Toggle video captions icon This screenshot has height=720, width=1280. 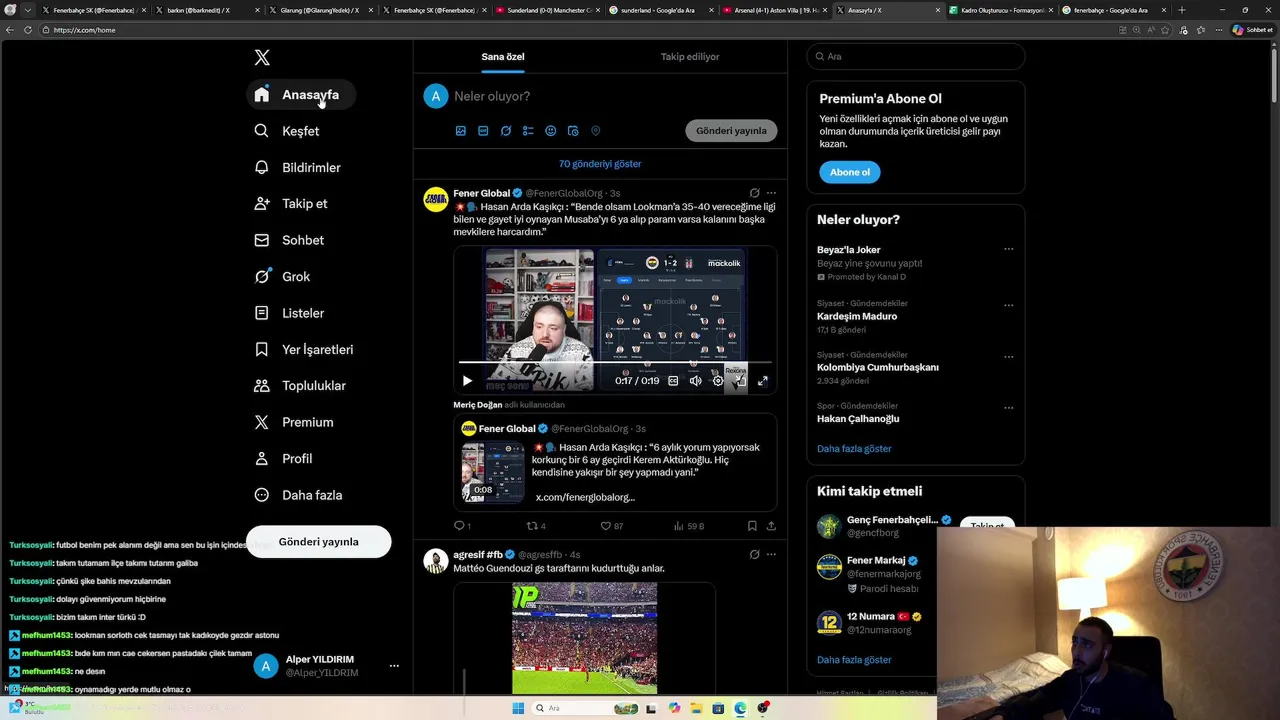coord(673,381)
